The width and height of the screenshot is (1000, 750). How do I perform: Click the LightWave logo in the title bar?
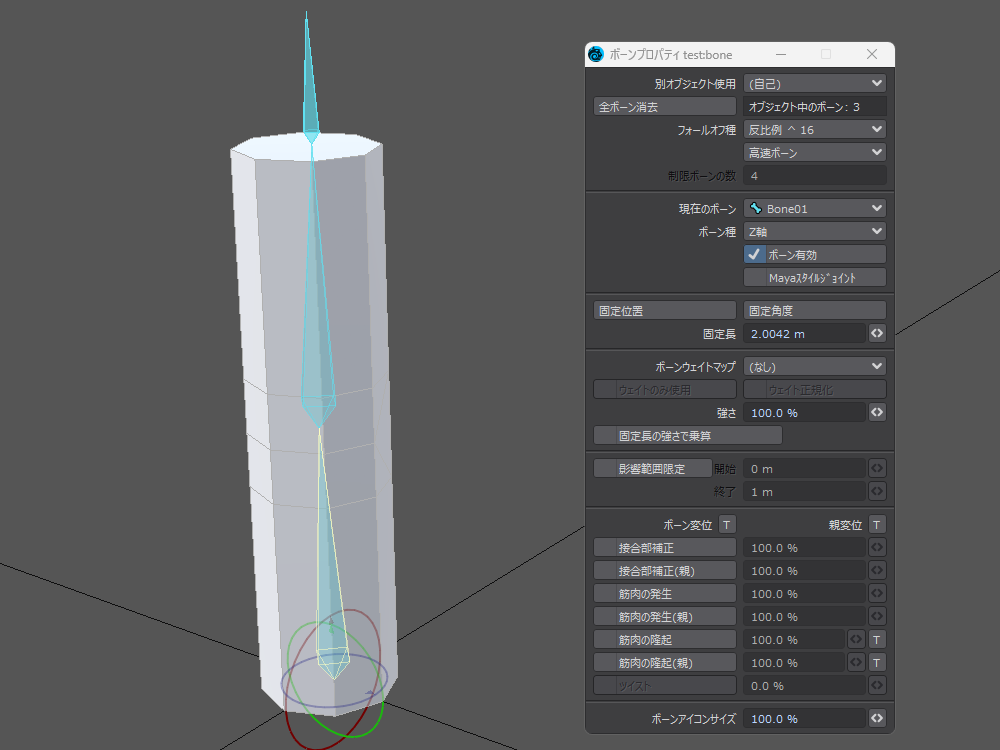click(597, 54)
